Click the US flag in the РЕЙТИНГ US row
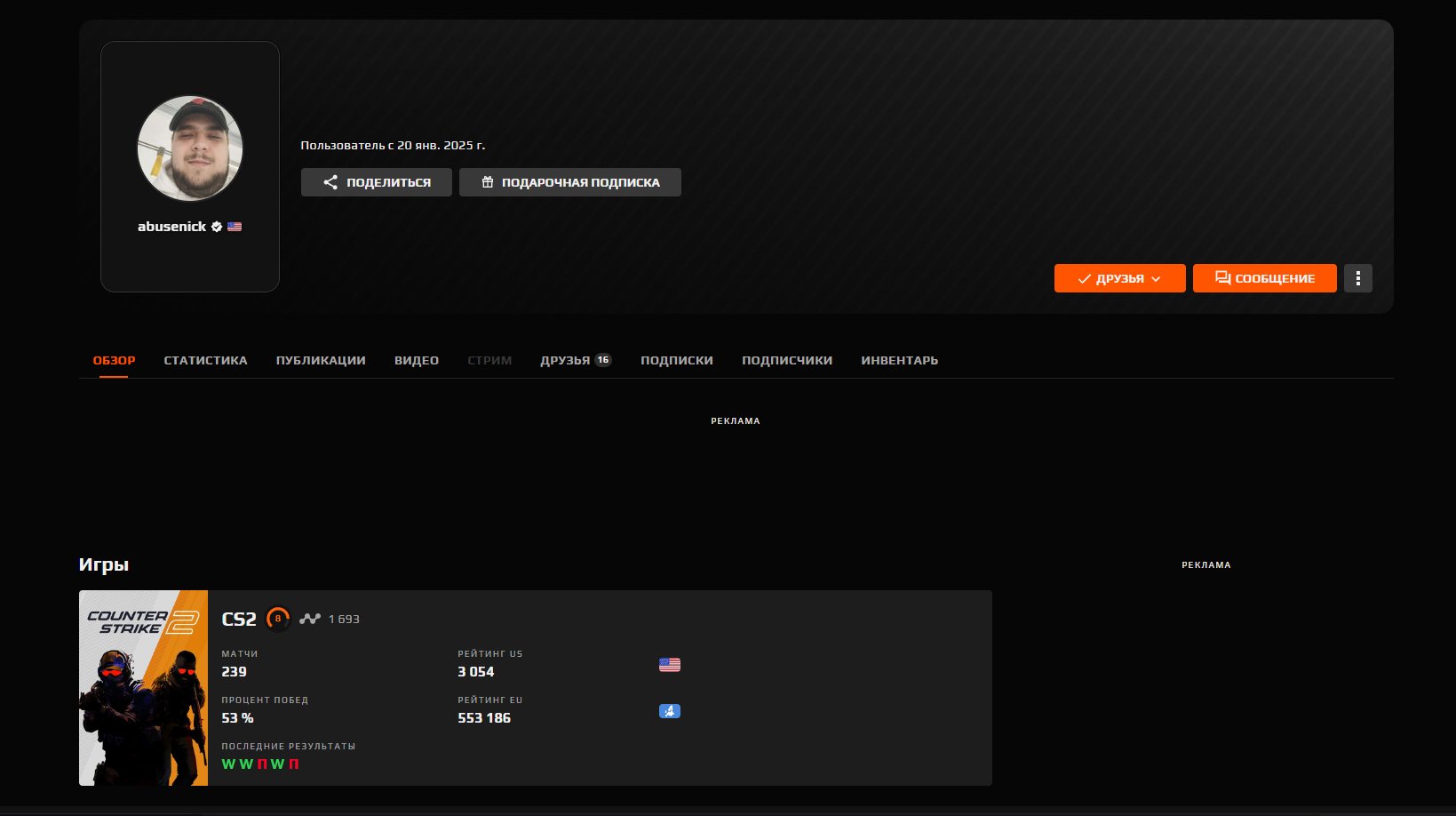Viewport: 1456px width, 816px height. (x=670, y=665)
